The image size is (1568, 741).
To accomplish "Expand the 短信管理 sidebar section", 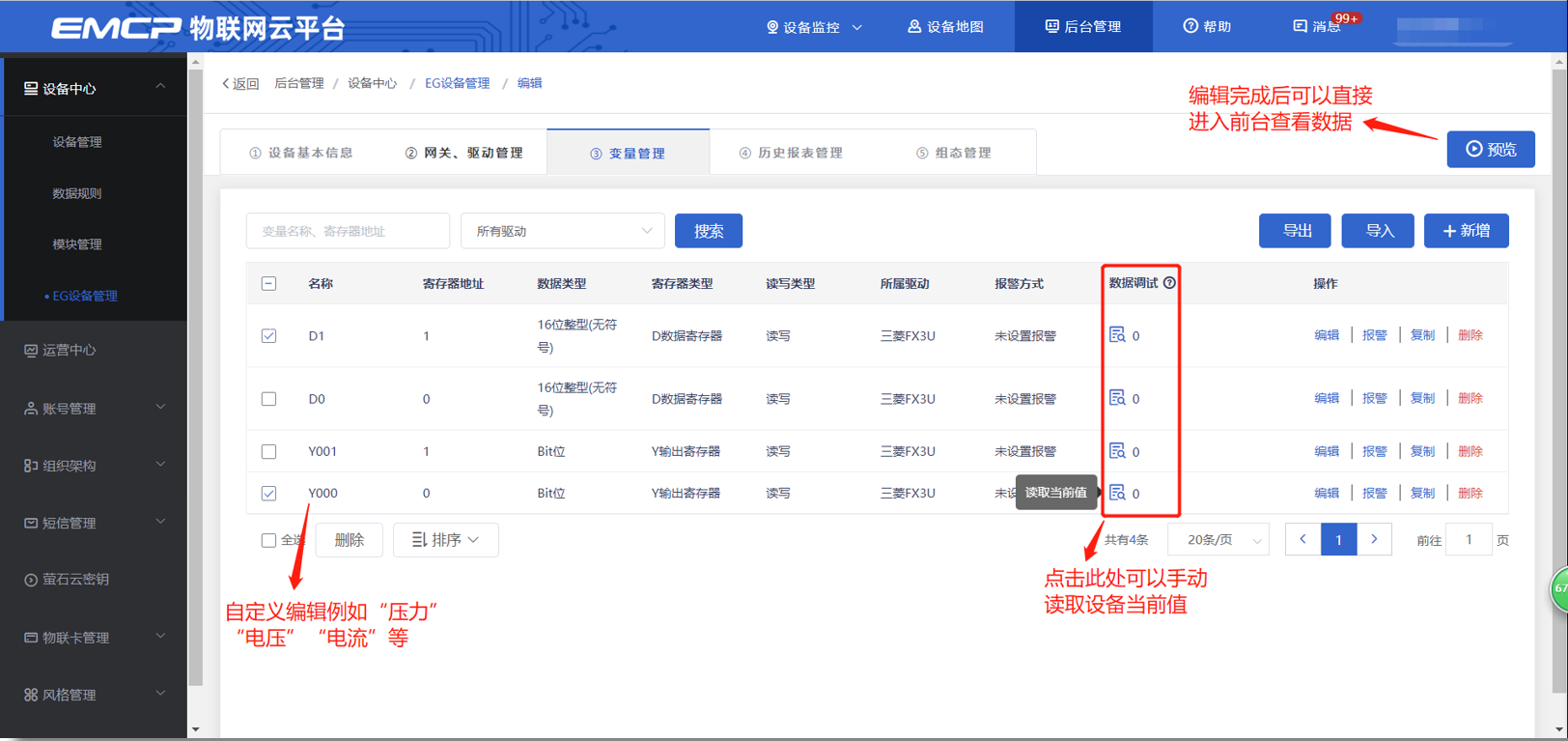I will pos(94,523).
